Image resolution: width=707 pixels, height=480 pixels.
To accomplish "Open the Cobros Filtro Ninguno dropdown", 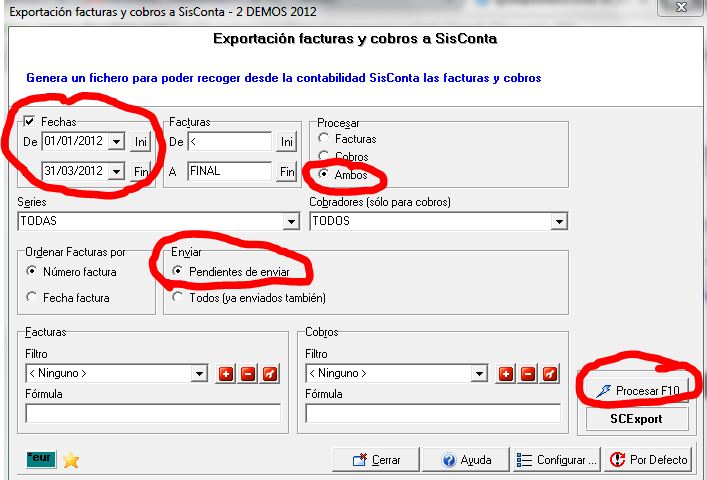I will [x=479, y=374].
